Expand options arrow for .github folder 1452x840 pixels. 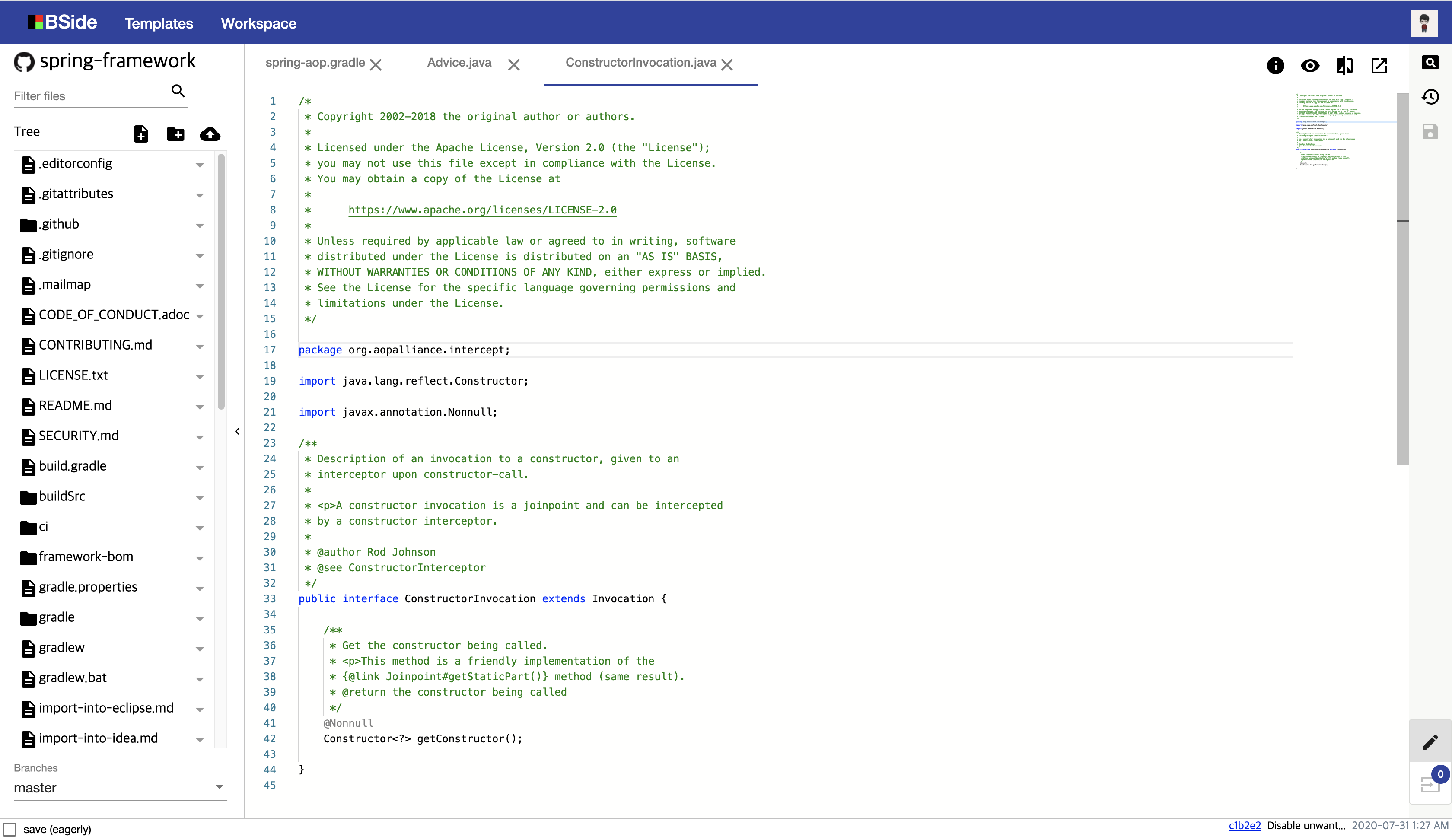coord(199,225)
